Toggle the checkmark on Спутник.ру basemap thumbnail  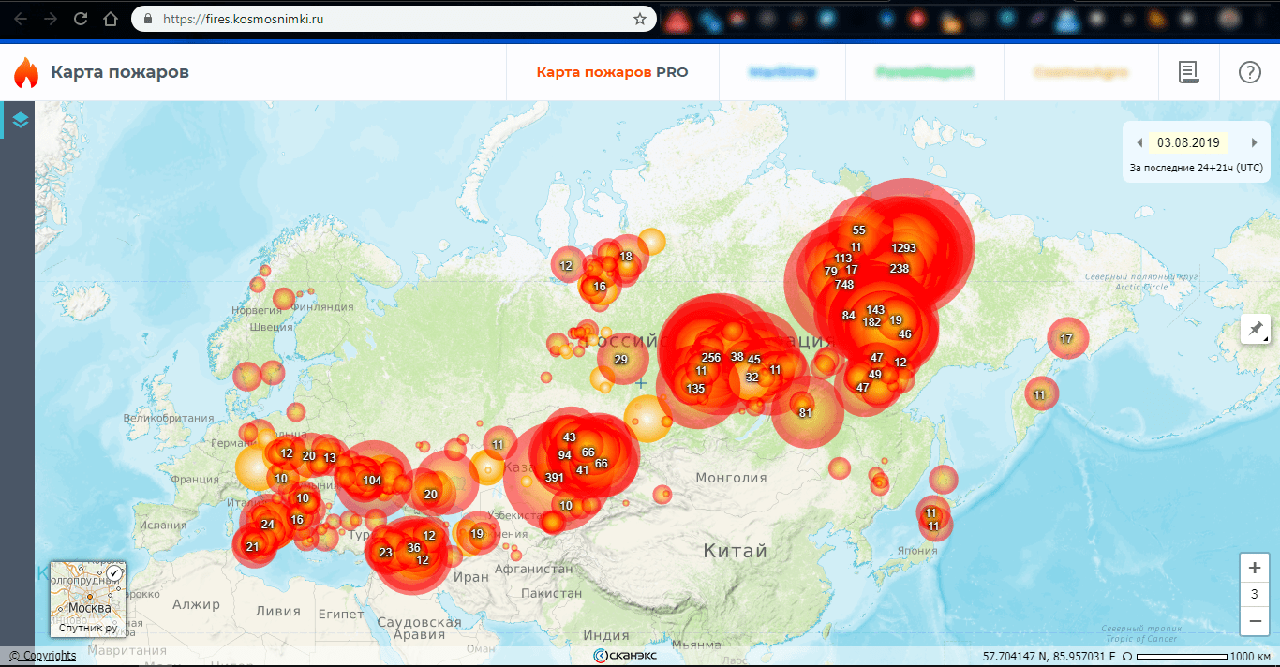(115, 573)
